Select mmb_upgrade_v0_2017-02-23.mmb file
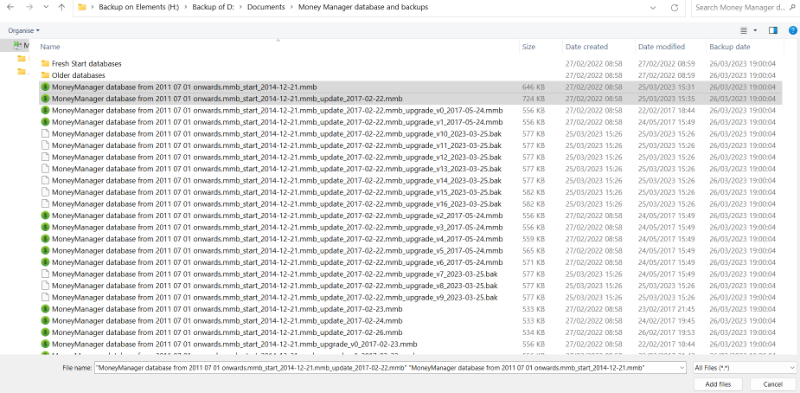This screenshot has height=393, width=800. (x=234, y=344)
